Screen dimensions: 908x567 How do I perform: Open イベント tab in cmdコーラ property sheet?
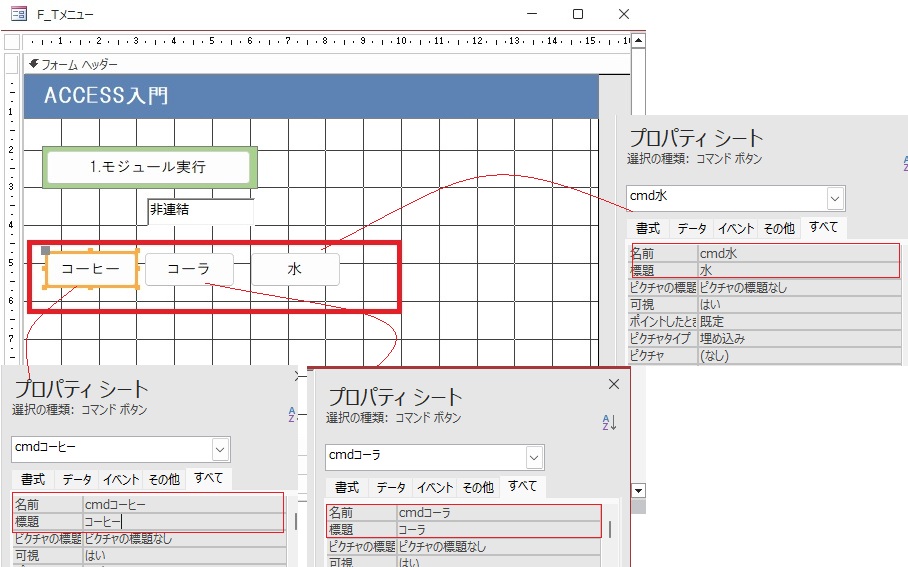pos(434,487)
